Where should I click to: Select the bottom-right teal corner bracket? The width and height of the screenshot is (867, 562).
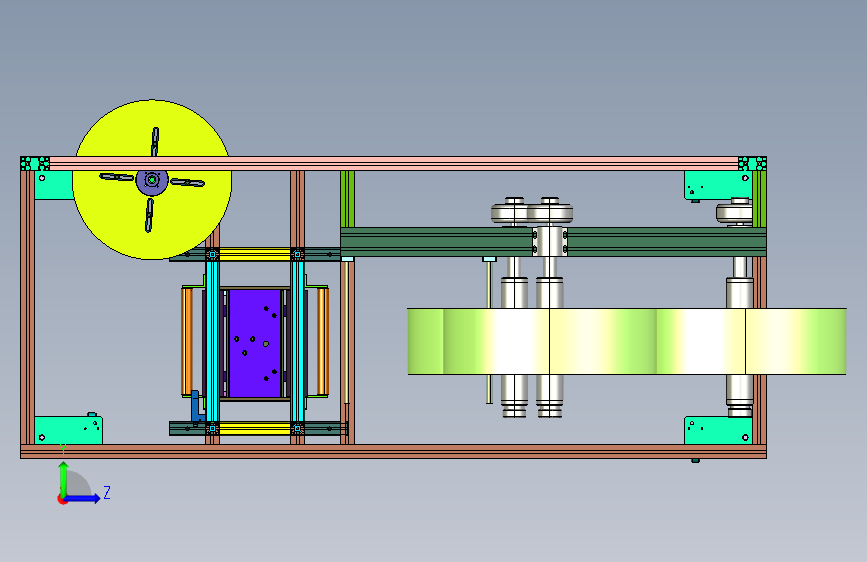718,430
